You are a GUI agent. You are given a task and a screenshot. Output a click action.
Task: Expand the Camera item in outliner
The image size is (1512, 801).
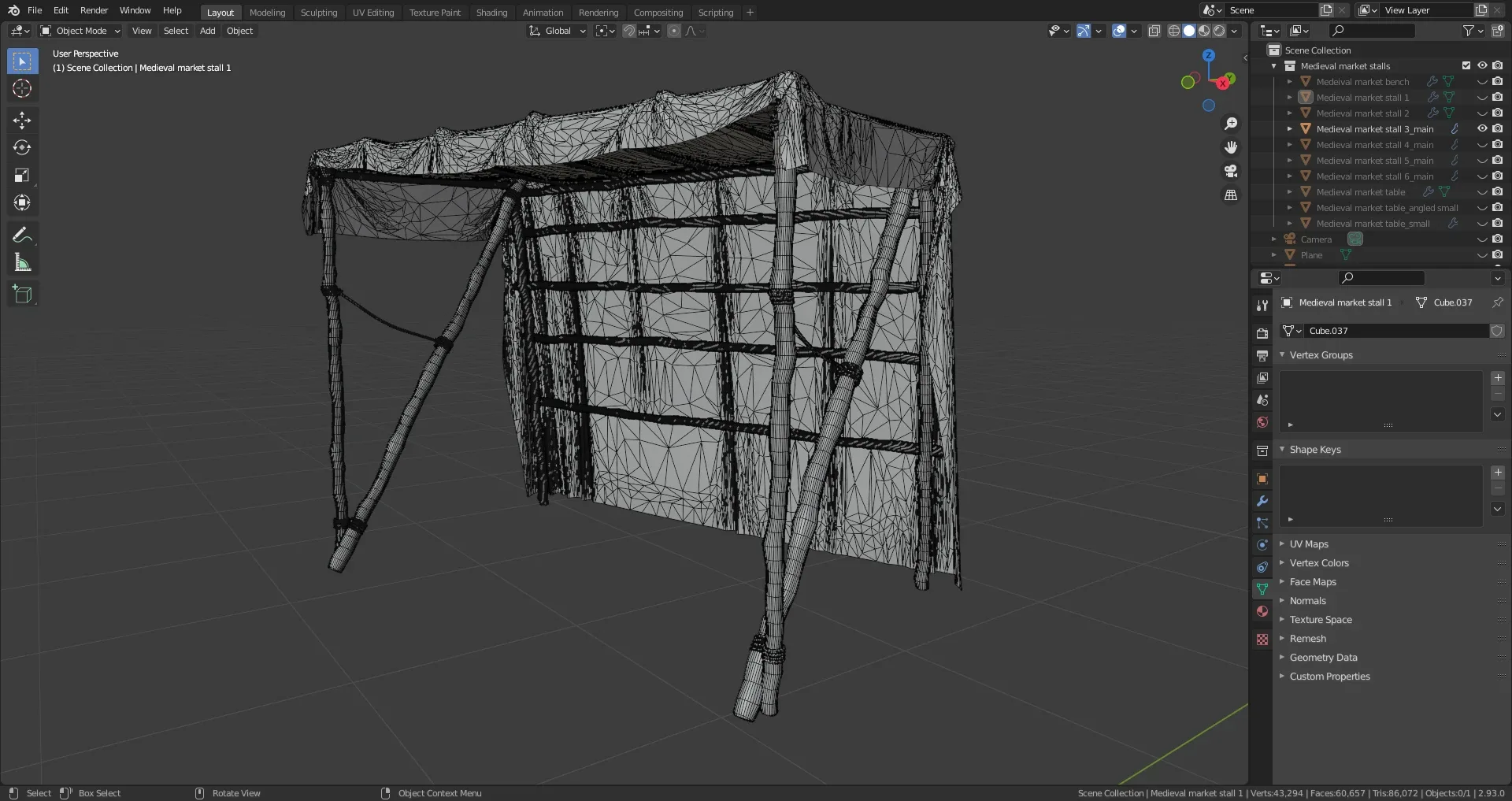point(1274,239)
